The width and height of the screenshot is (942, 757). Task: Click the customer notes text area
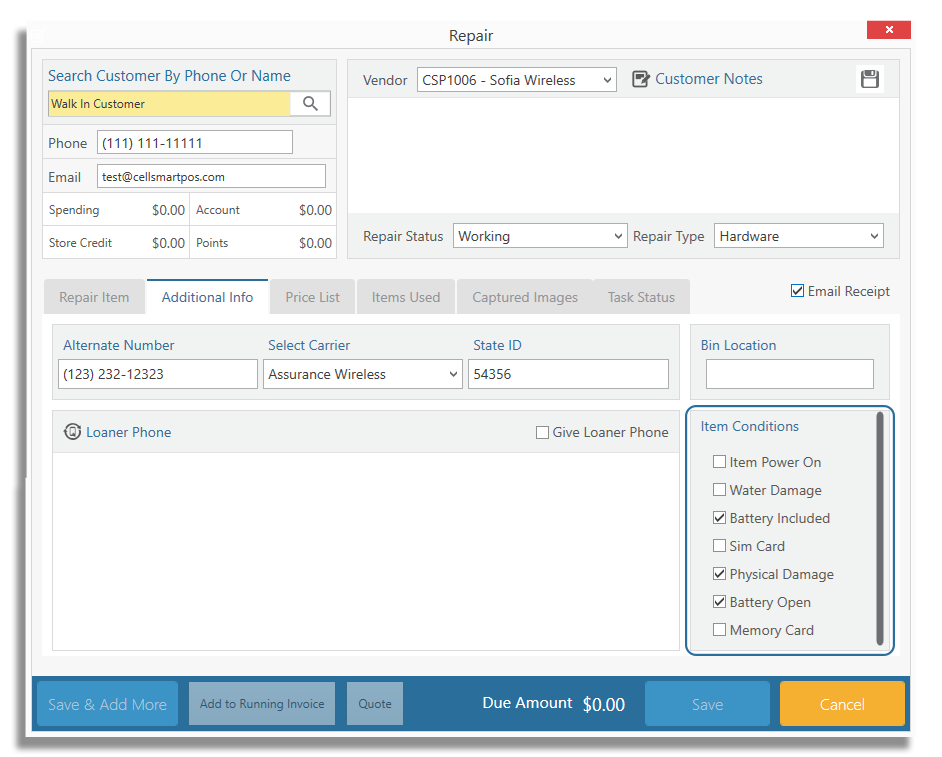624,155
